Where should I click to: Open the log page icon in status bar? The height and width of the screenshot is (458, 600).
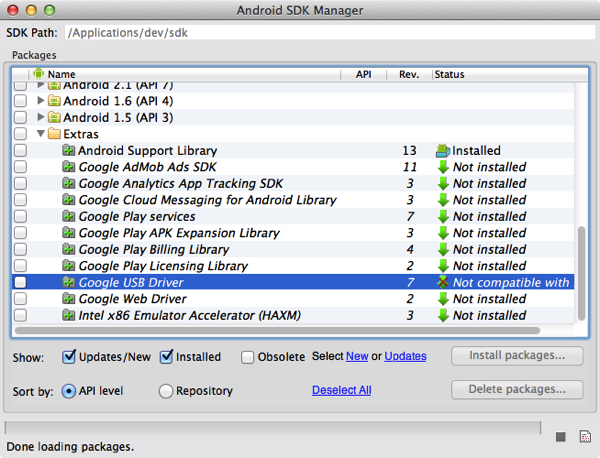tap(585, 436)
